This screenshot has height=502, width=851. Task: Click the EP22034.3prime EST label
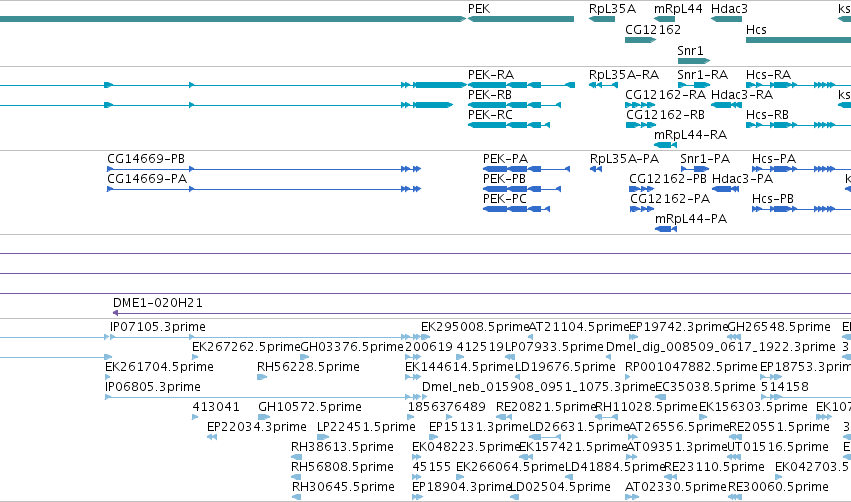click(257, 427)
